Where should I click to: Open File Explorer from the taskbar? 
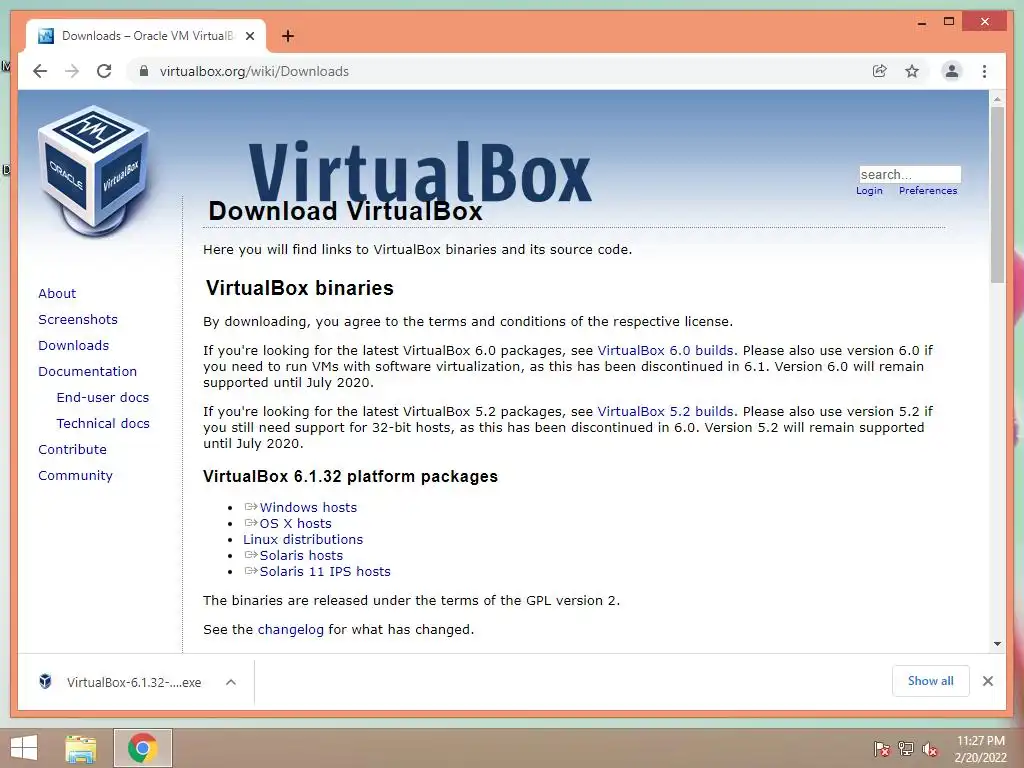[80, 748]
